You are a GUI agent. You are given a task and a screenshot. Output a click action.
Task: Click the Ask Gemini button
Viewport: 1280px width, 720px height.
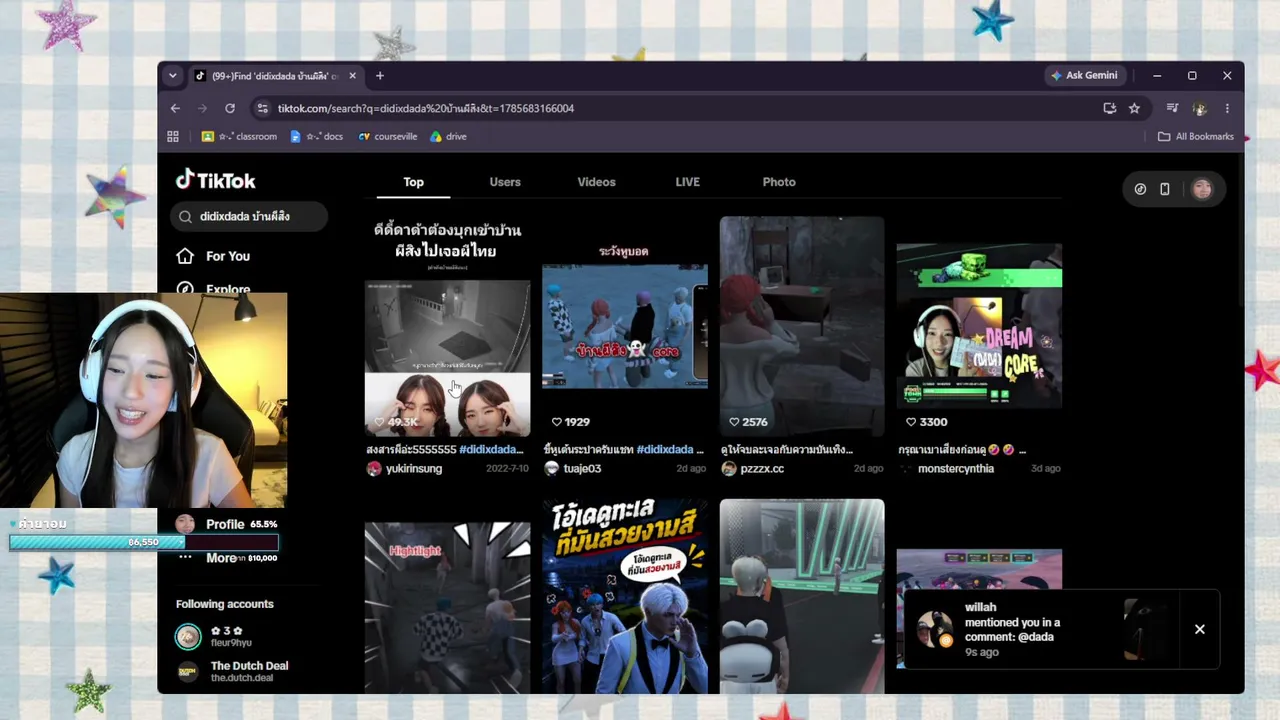[x=1084, y=75]
